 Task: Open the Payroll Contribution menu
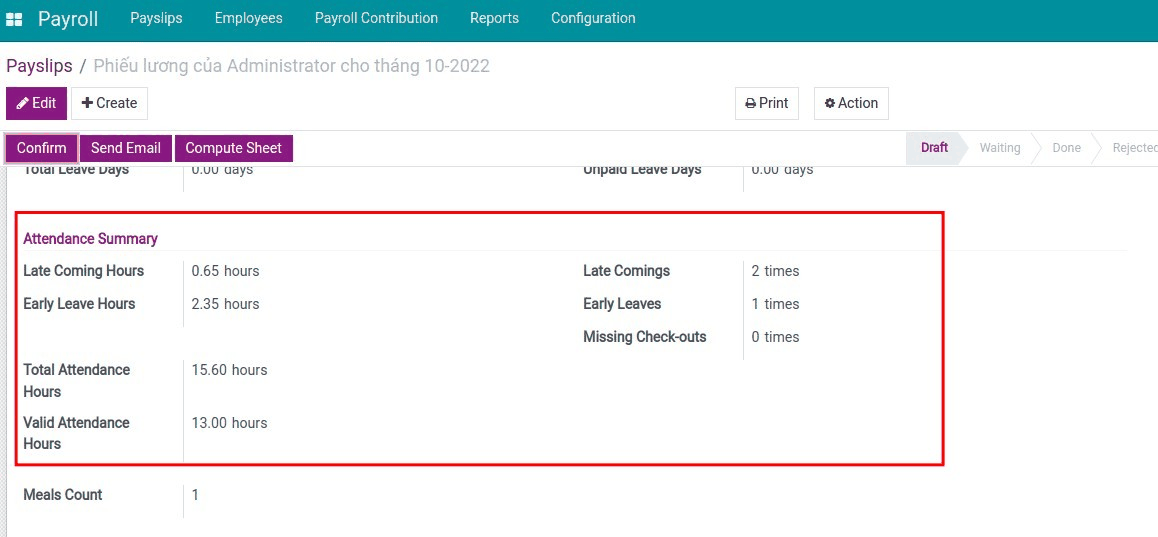coord(376,18)
